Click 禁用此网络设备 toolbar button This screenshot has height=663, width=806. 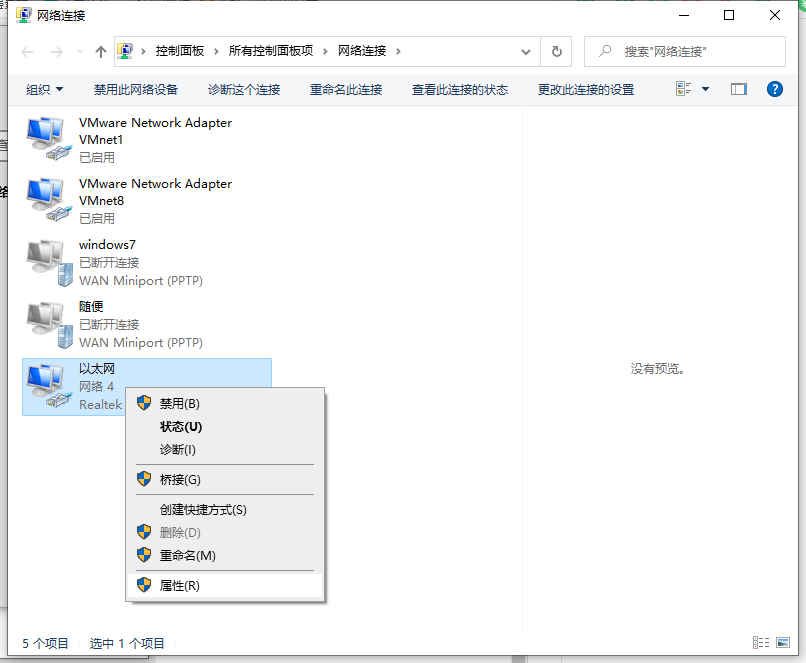pyautogui.click(x=136, y=89)
